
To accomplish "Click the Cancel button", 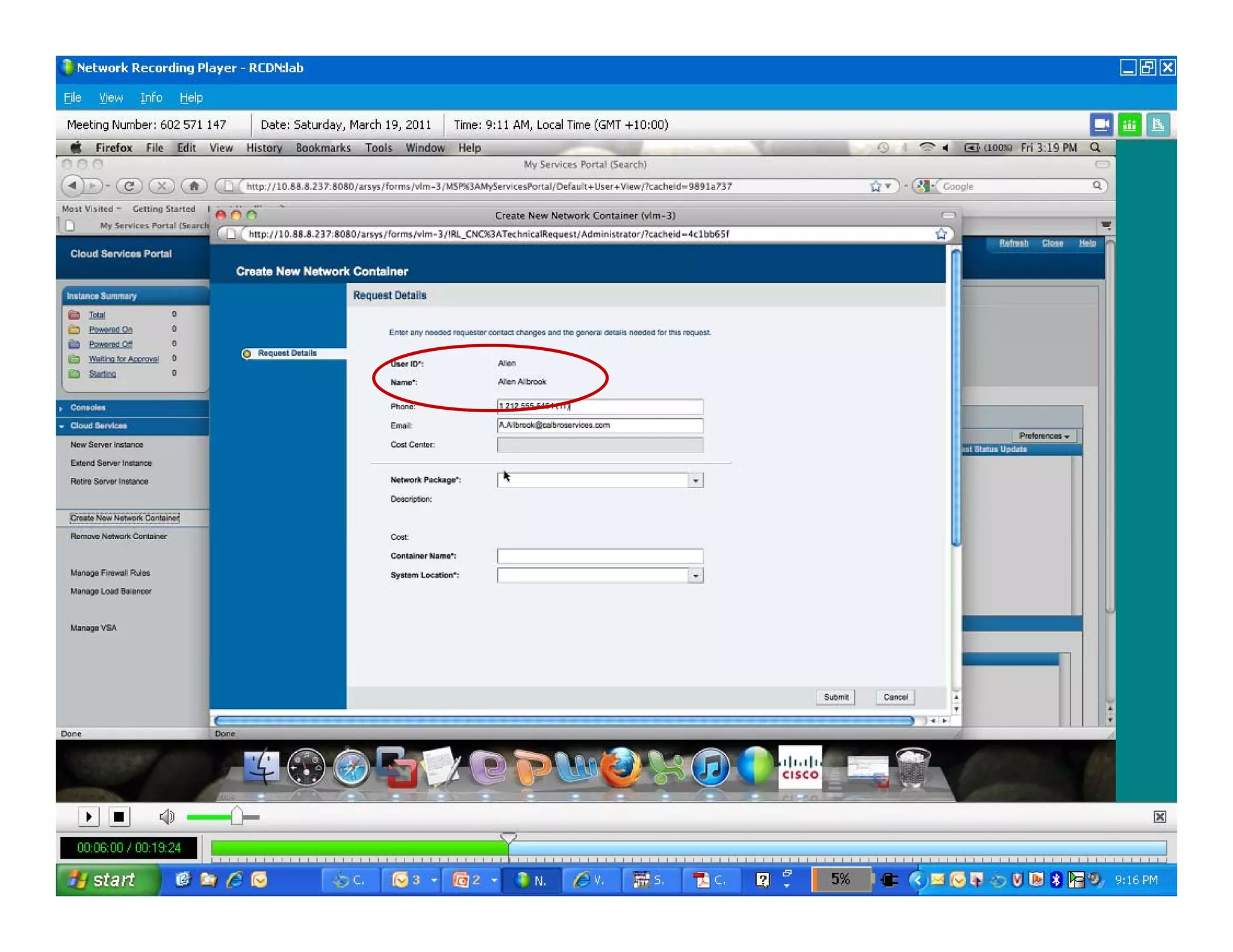I will pos(895,697).
